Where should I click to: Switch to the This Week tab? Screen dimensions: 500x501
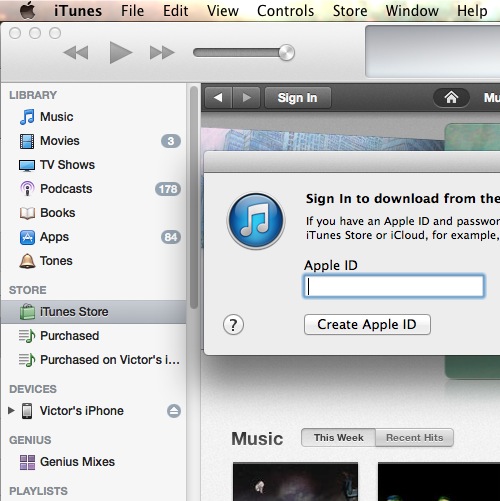click(x=338, y=437)
